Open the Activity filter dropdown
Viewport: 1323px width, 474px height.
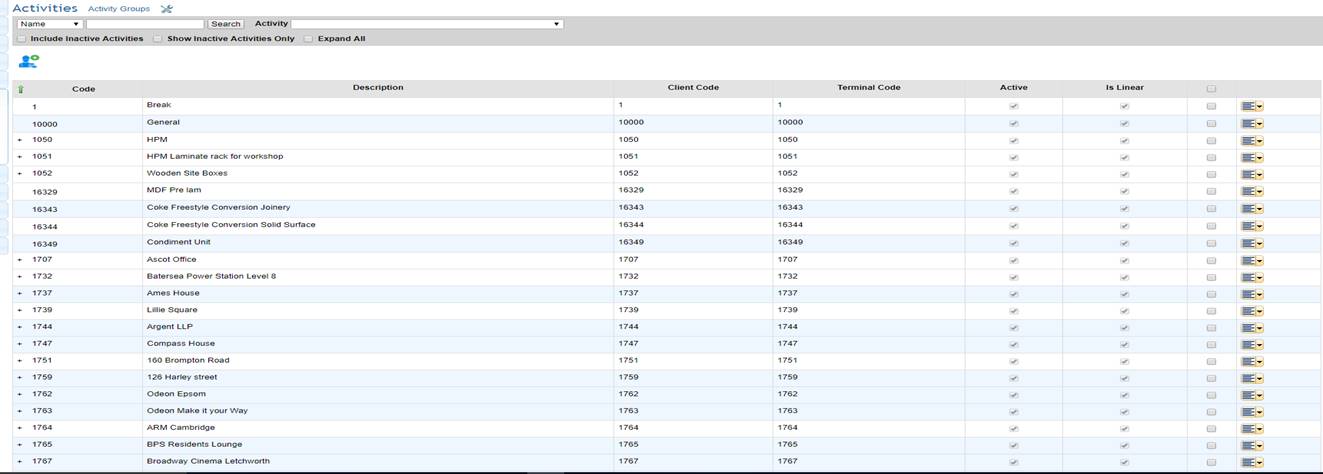click(x=427, y=24)
